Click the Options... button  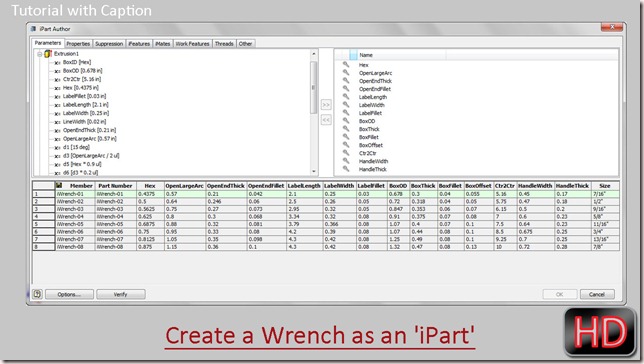pyautogui.click(x=69, y=294)
